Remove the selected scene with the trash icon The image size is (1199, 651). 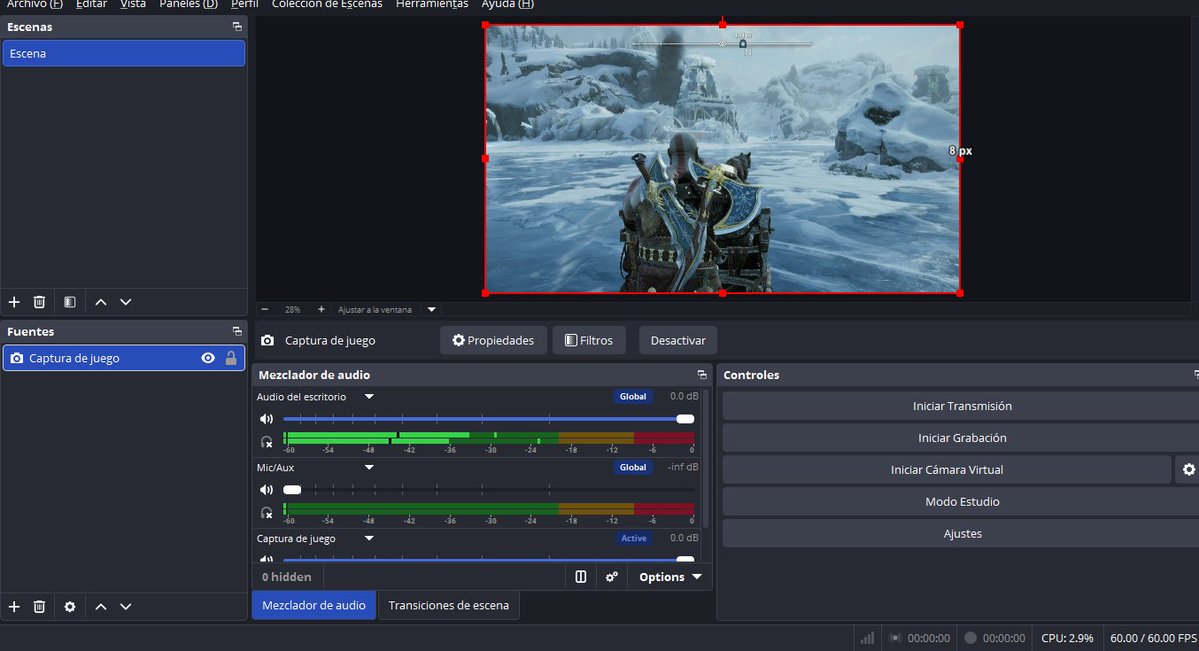39,302
